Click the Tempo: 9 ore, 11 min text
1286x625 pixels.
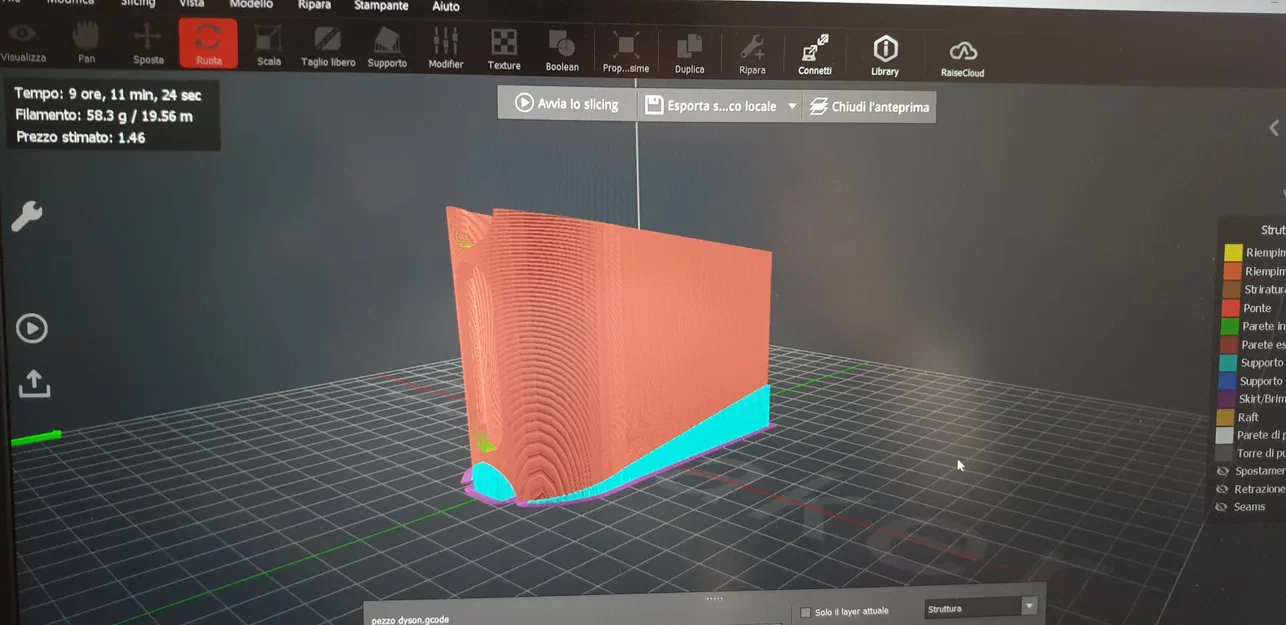point(108,95)
